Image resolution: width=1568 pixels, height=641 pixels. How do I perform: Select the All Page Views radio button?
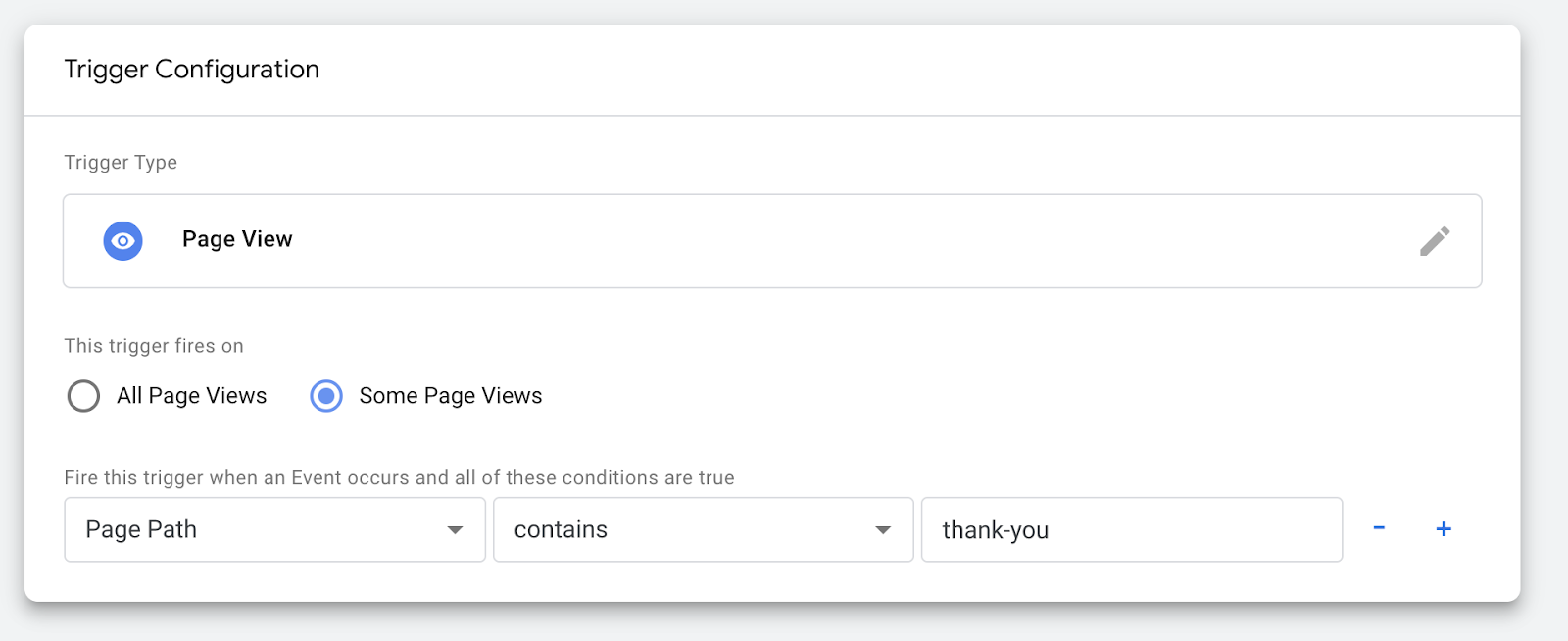[83, 396]
